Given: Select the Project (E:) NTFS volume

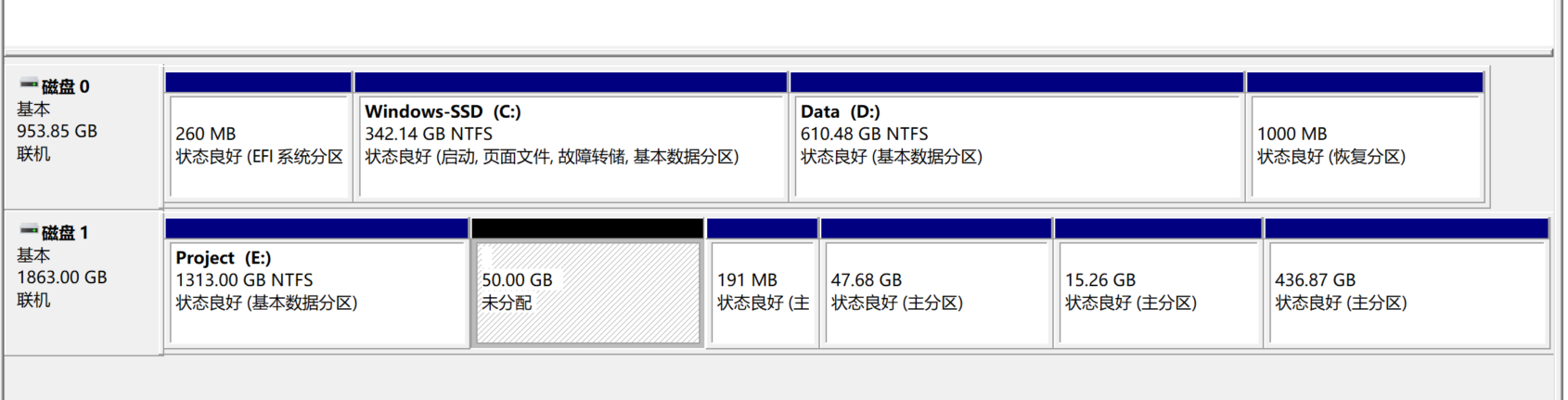Looking at the screenshot, I should click(x=316, y=291).
